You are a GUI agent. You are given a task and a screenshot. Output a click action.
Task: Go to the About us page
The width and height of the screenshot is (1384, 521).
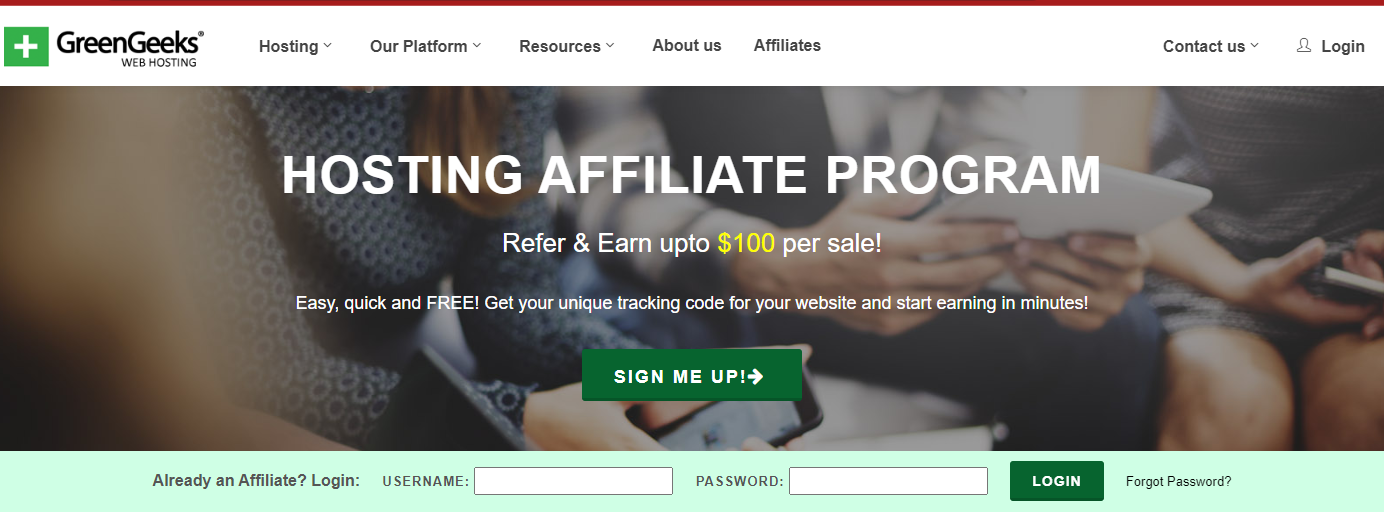click(x=687, y=45)
